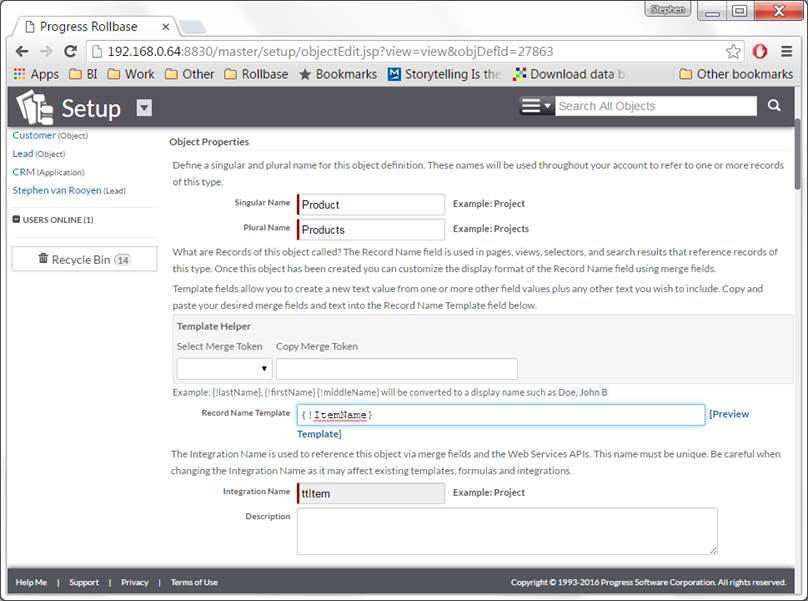The image size is (808, 601).
Task: Open the Setup application dropdown arrow
Action: tap(144, 108)
